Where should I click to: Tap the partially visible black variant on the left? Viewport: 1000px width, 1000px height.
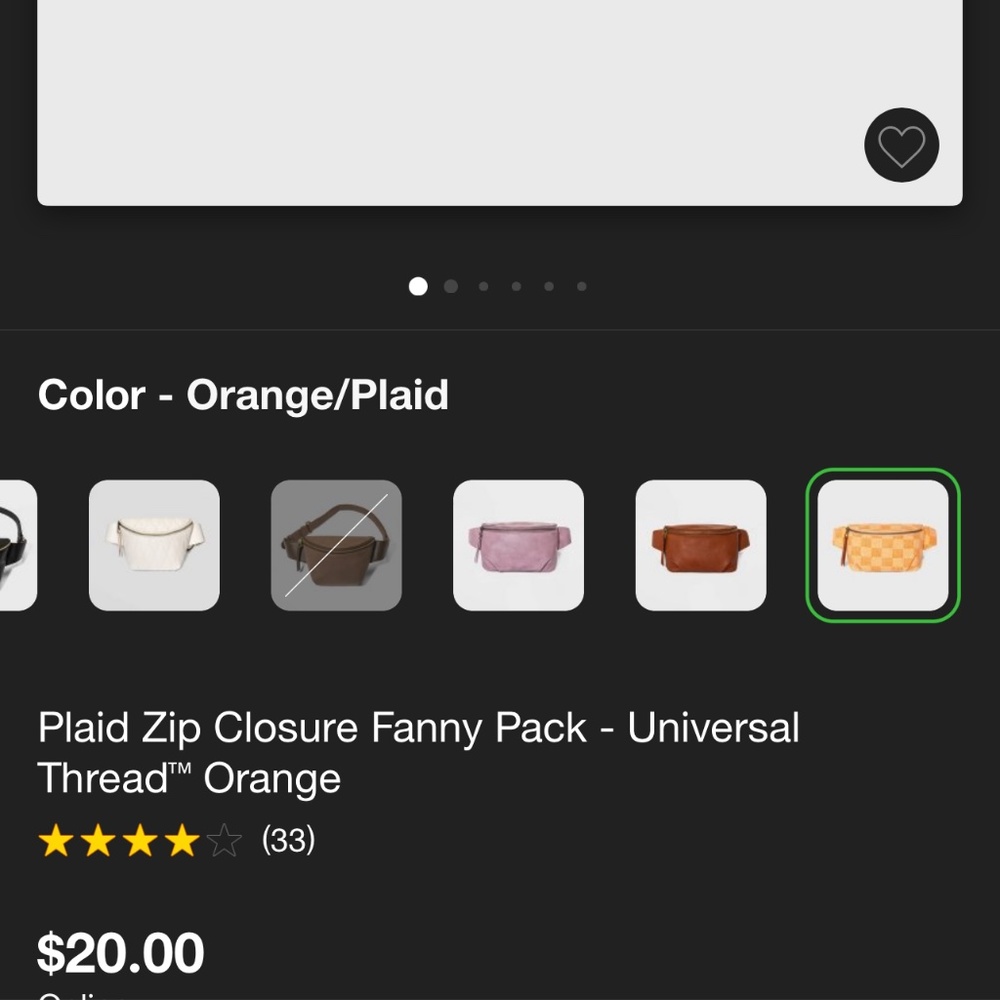[15, 545]
